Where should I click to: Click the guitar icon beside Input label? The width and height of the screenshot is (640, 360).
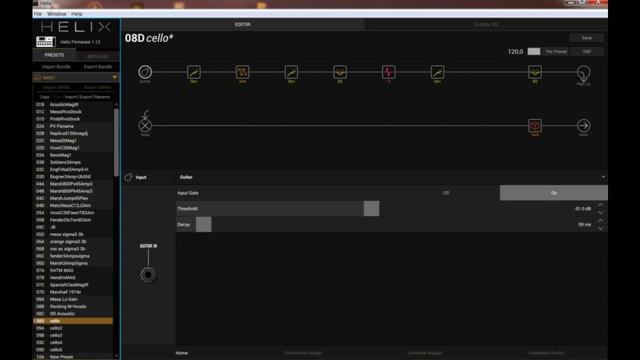(128, 177)
